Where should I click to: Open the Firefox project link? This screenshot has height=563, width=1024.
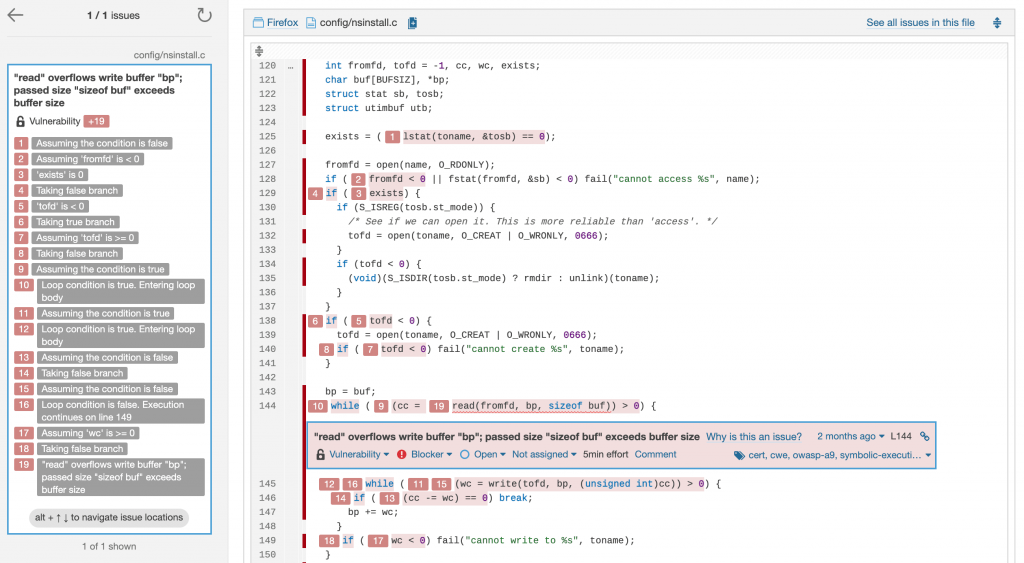[281, 23]
